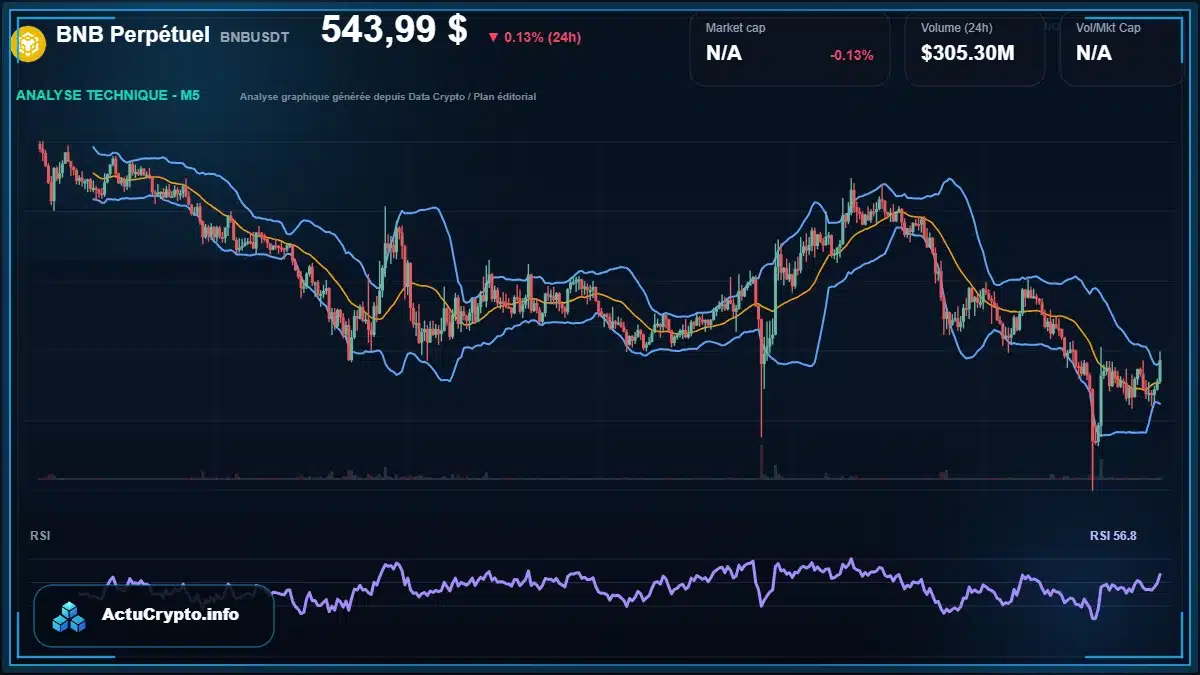The image size is (1200, 675).
Task: Click the RSI label on the left
Action: coord(40,536)
